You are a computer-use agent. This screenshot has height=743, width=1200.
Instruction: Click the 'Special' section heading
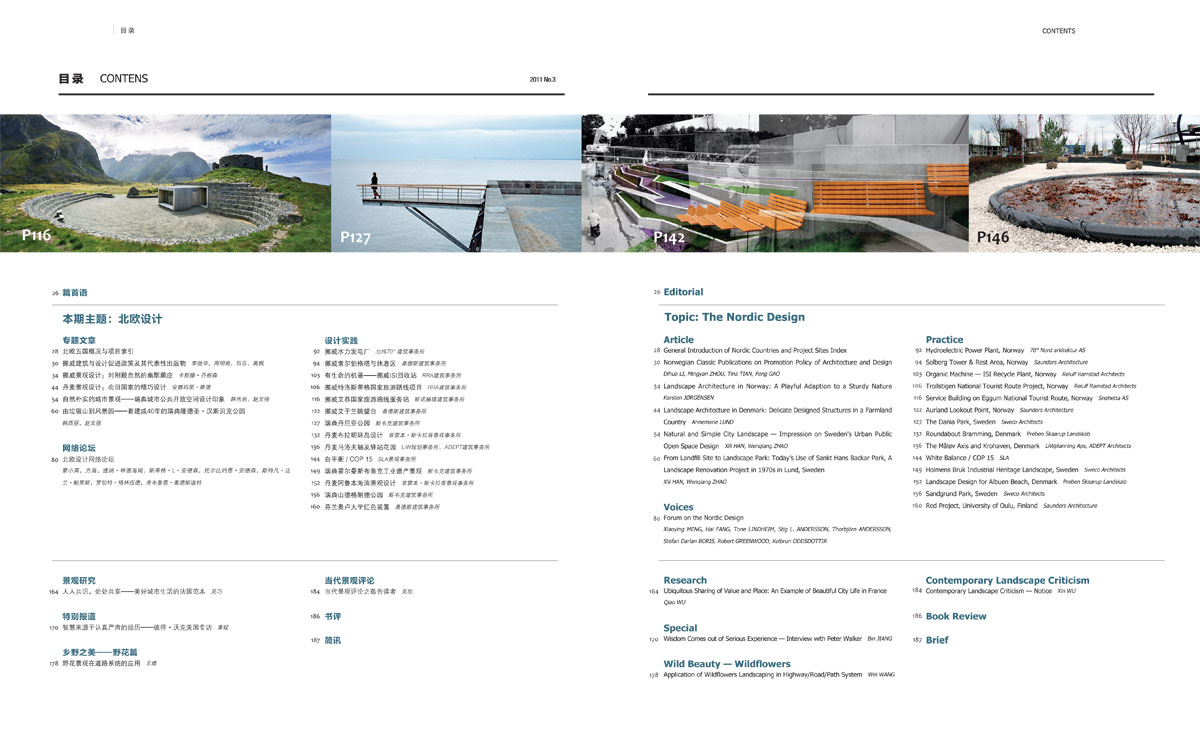[680, 628]
